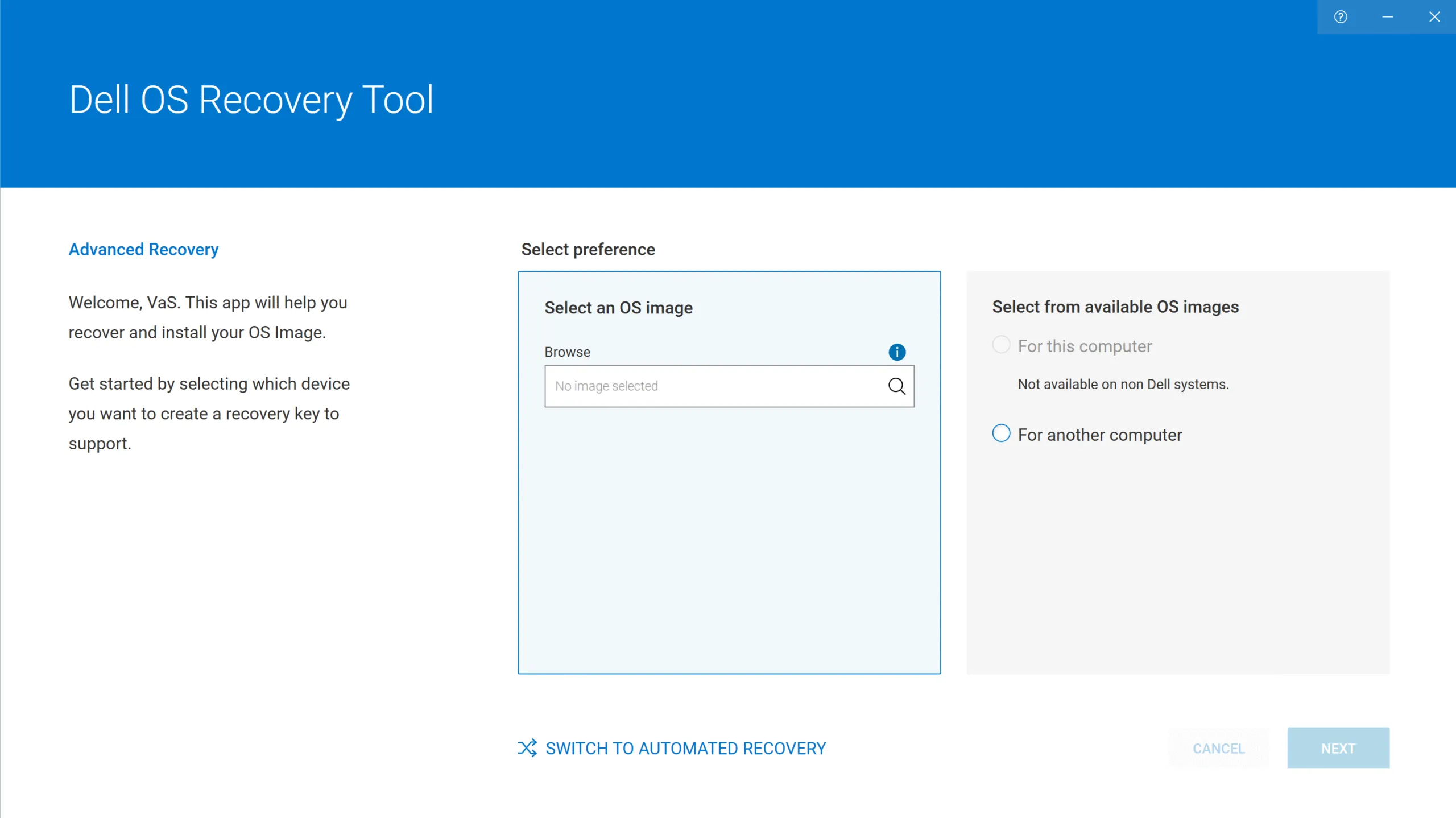Minimize the Dell OS Recovery Tool window
The height and width of the screenshot is (818, 1456).
1388,17
